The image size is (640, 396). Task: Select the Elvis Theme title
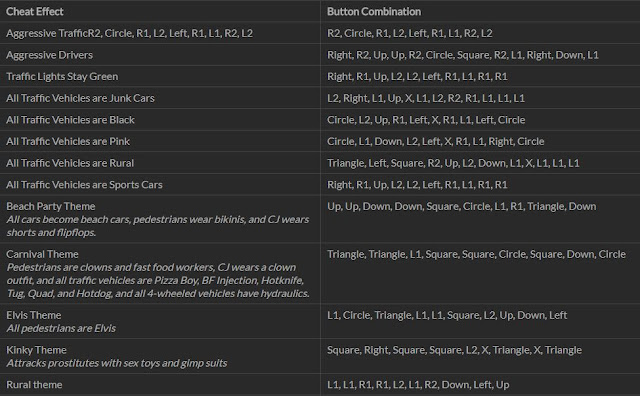tap(34, 315)
